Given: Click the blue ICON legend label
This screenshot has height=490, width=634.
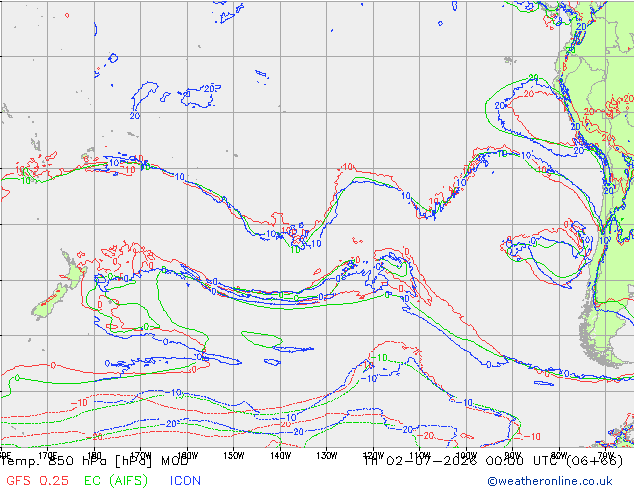Looking at the screenshot, I should click(x=185, y=480).
